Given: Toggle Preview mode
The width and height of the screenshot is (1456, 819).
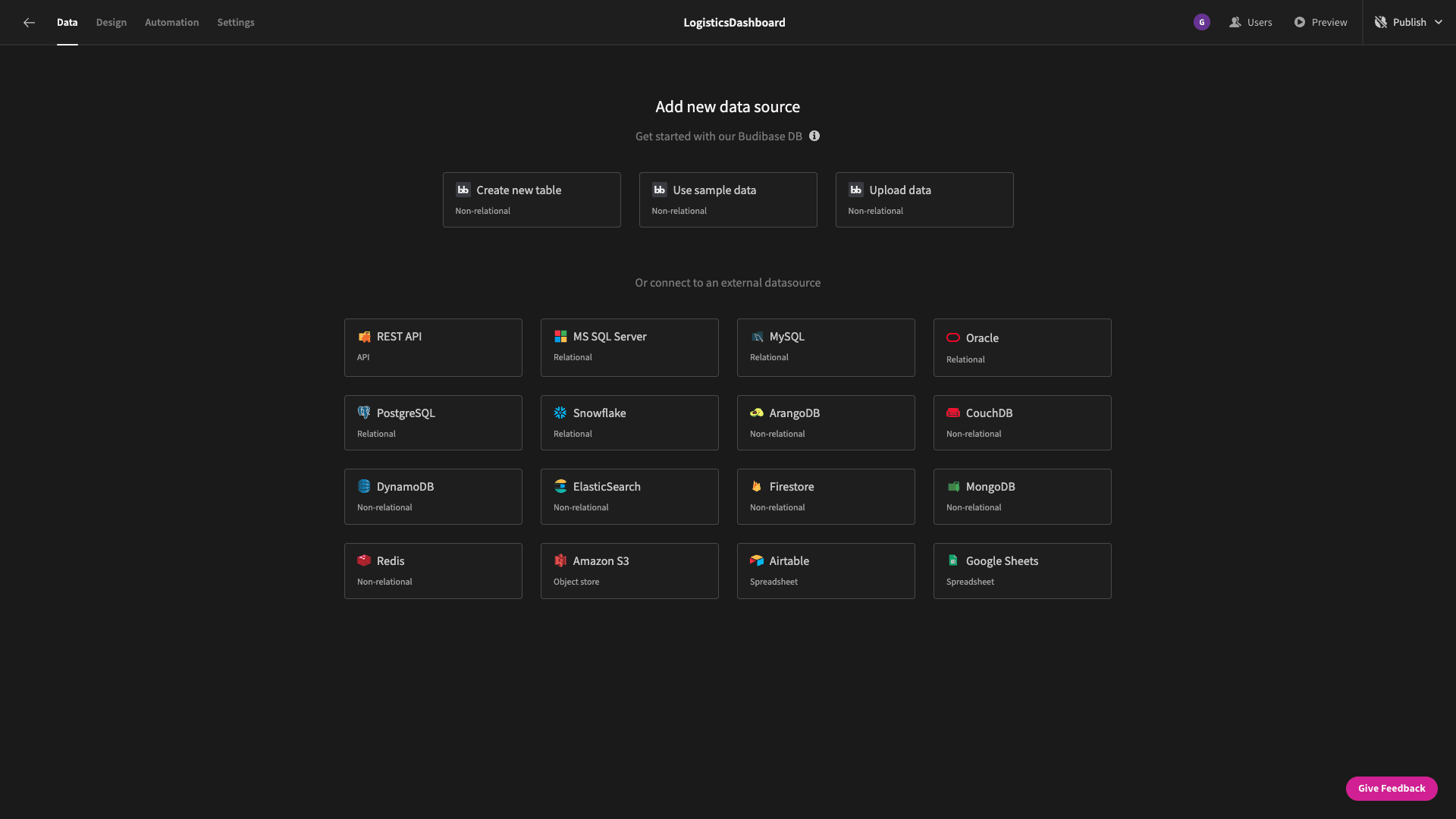Looking at the screenshot, I should click(x=1320, y=22).
